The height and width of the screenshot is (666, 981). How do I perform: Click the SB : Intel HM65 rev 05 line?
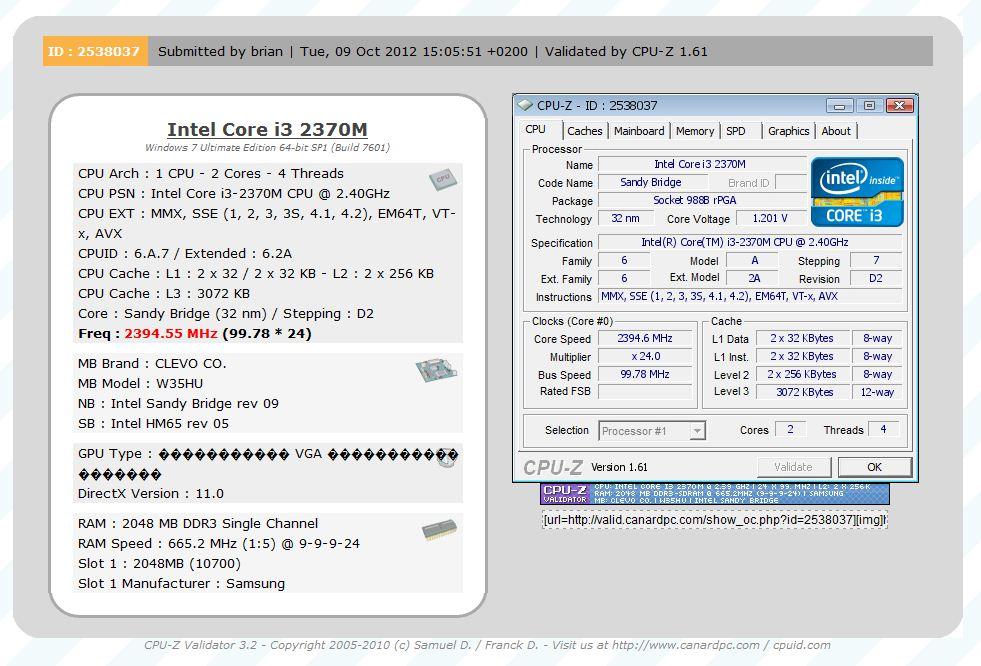click(153, 423)
